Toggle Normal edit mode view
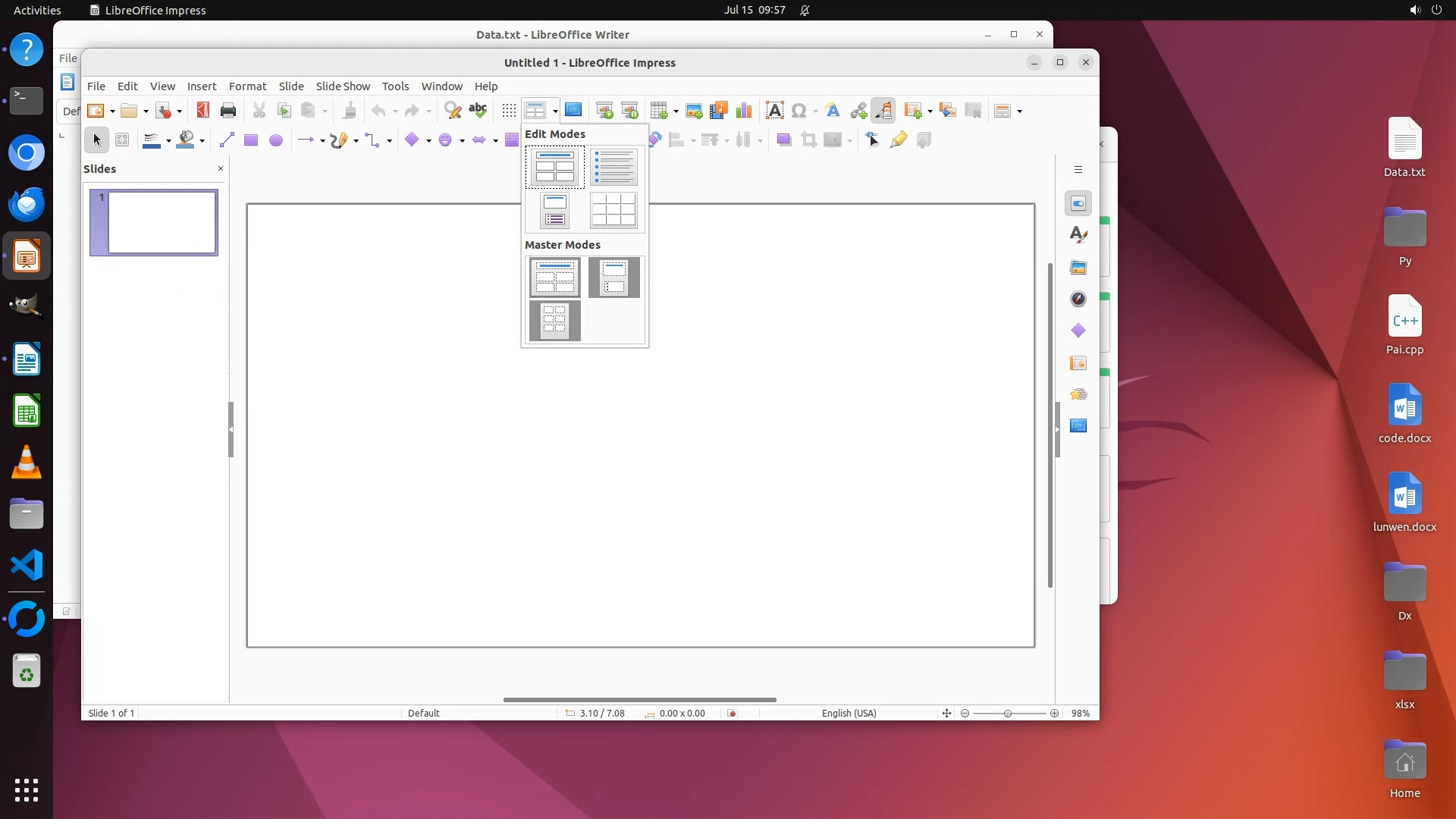This screenshot has width=1456, height=819. (x=554, y=167)
